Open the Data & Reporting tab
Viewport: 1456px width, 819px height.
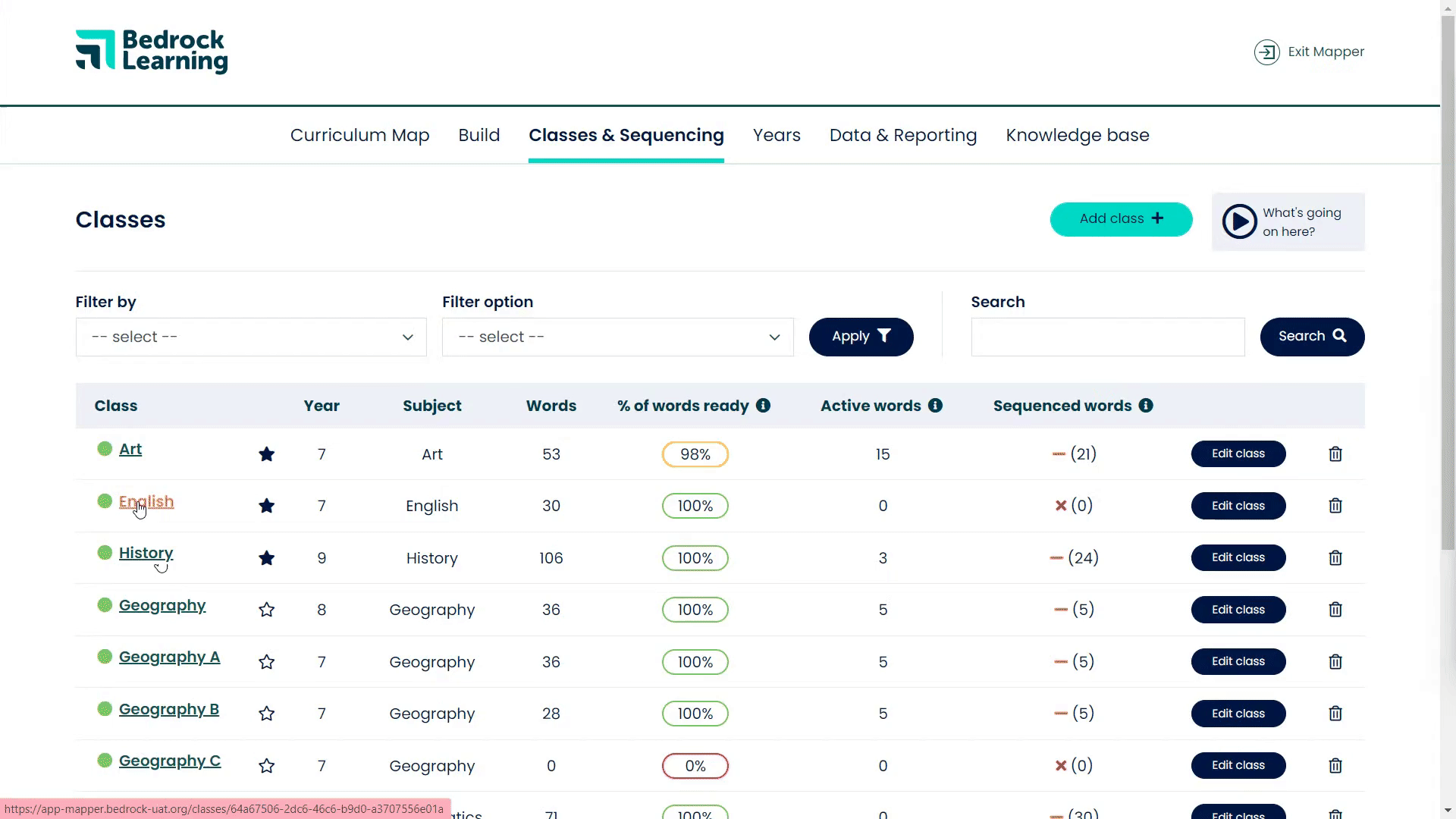(x=902, y=135)
